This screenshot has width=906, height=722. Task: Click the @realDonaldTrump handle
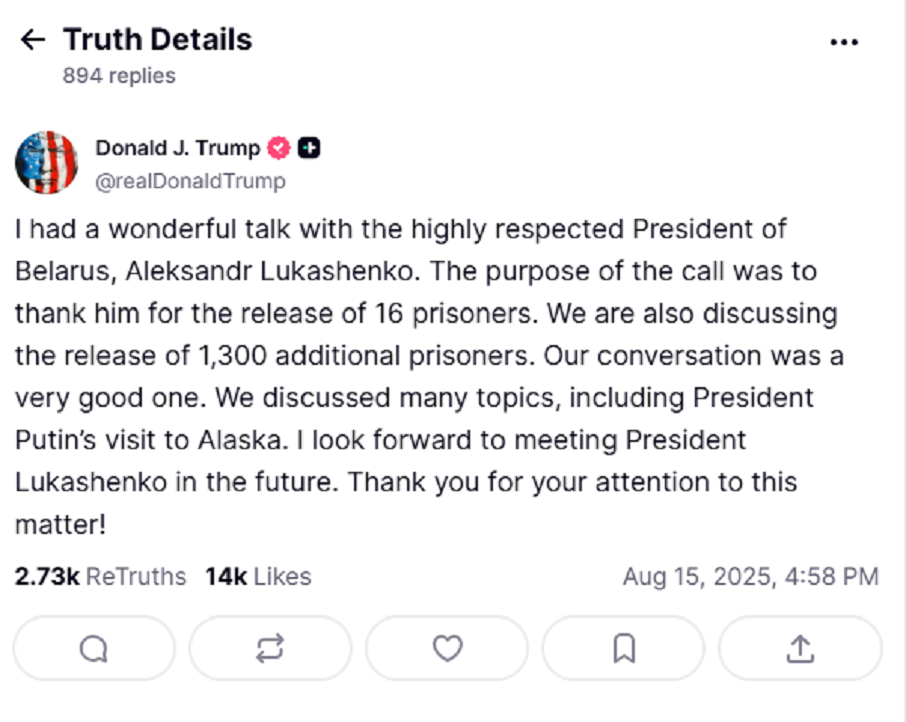point(190,181)
